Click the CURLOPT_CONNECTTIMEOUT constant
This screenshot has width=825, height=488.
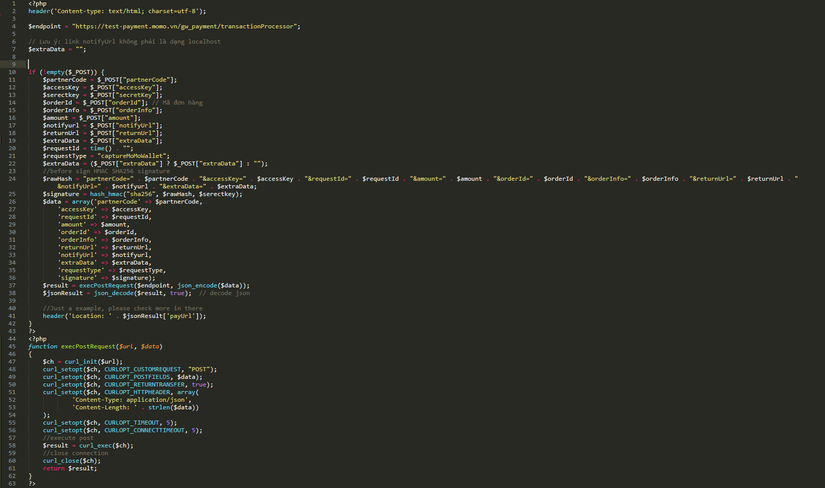click(x=146, y=430)
